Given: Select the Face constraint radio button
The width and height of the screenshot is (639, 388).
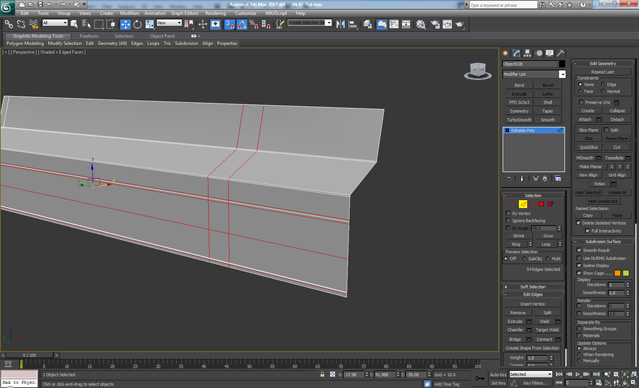Looking at the screenshot, I should tap(580, 91).
